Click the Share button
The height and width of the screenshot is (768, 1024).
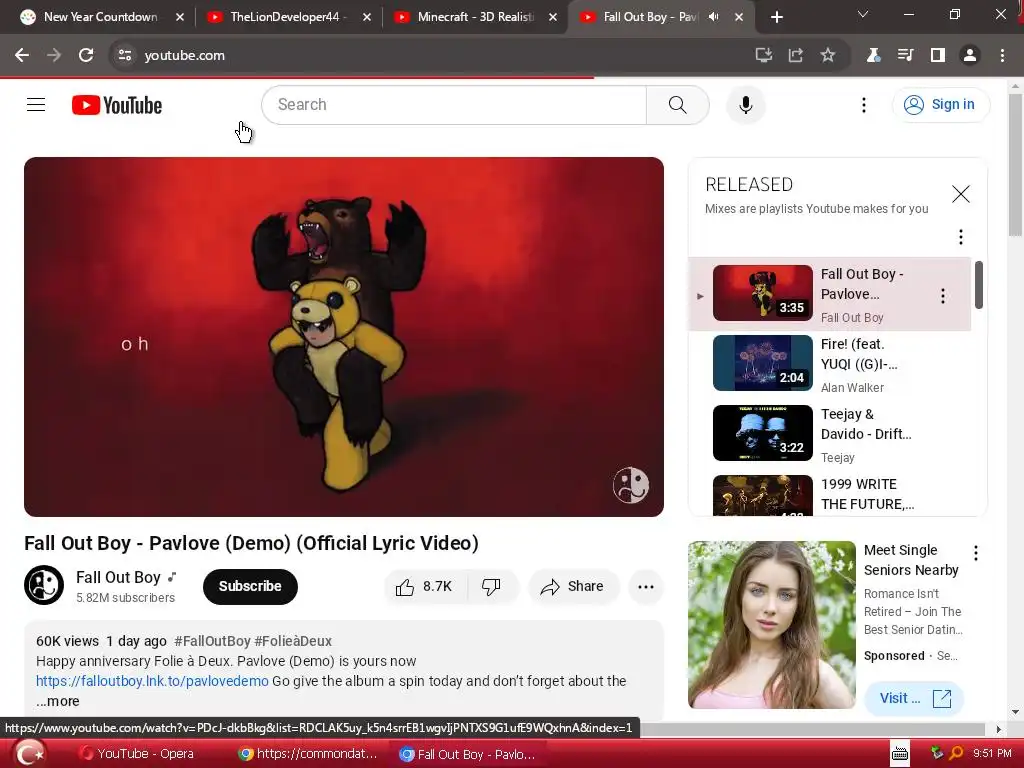pos(573,586)
